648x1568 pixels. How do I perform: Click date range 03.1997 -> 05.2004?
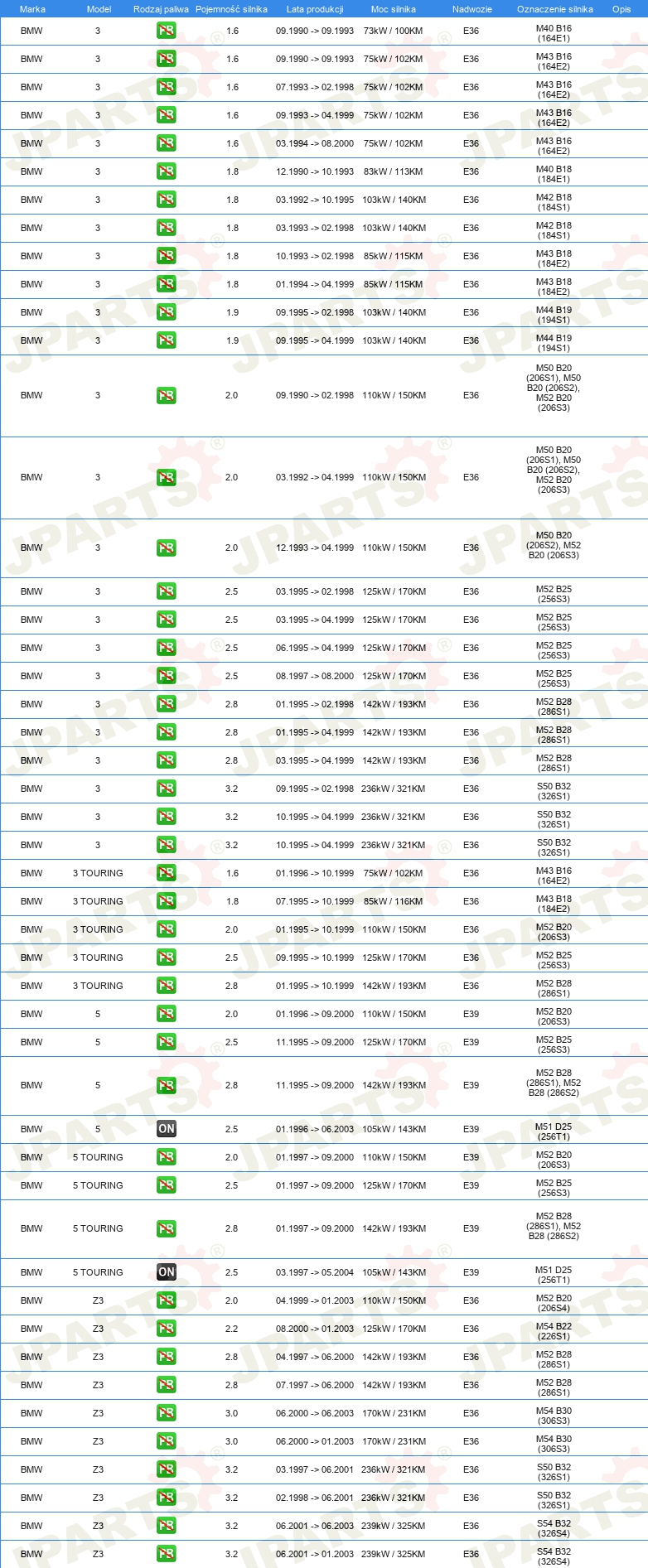click(315, 1272)
